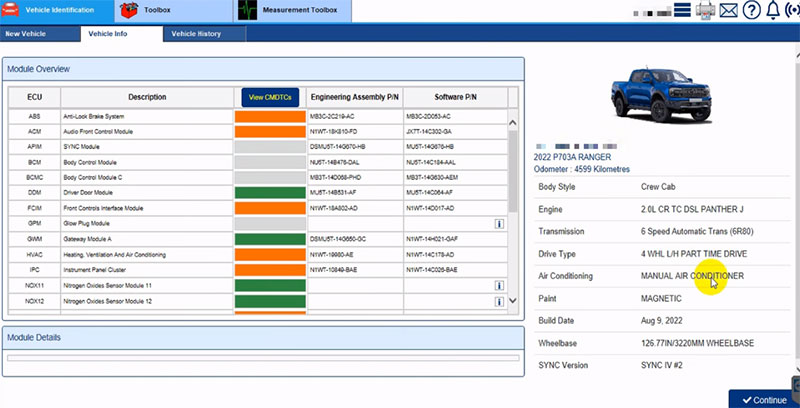Click the info icon in Glow Plug Module row
The height and width of the screenshot is (408, 800).
[x=499, y=224]
